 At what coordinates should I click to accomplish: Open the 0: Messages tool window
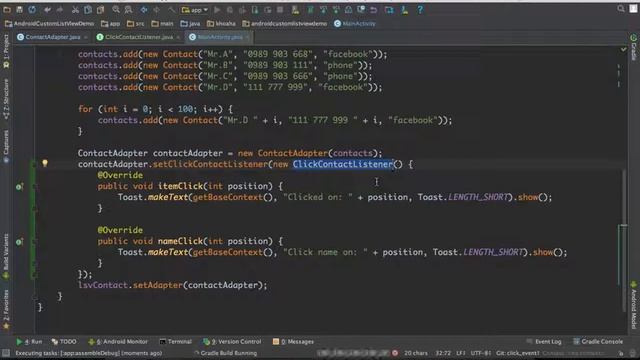coord(293,342)
